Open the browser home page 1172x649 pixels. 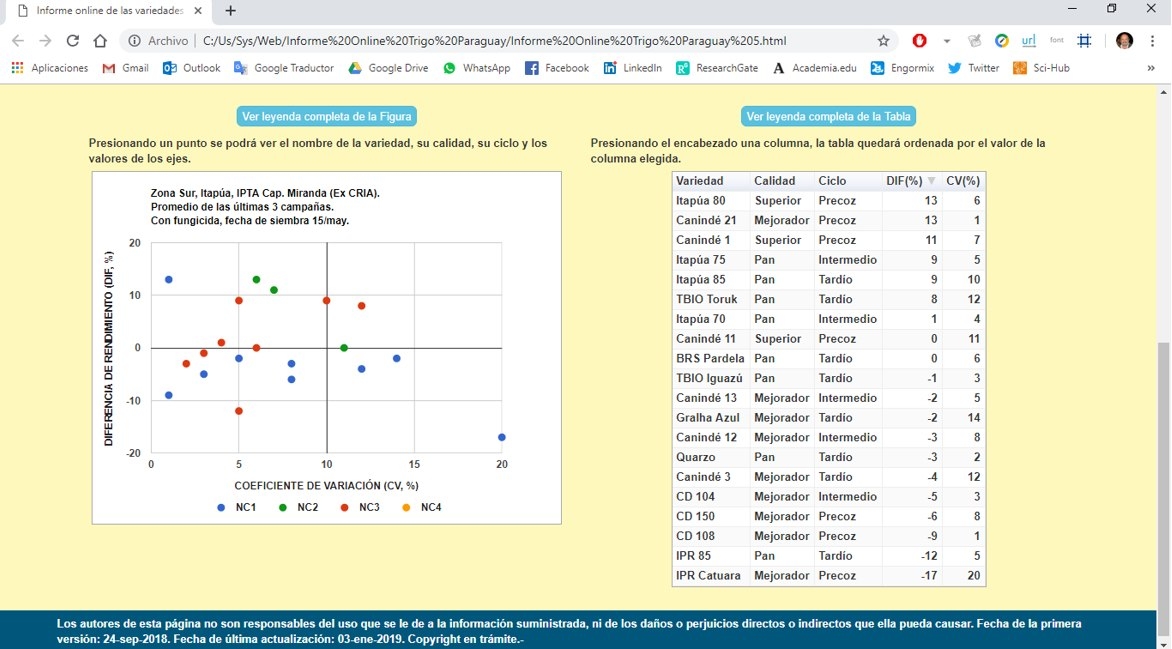99,41
